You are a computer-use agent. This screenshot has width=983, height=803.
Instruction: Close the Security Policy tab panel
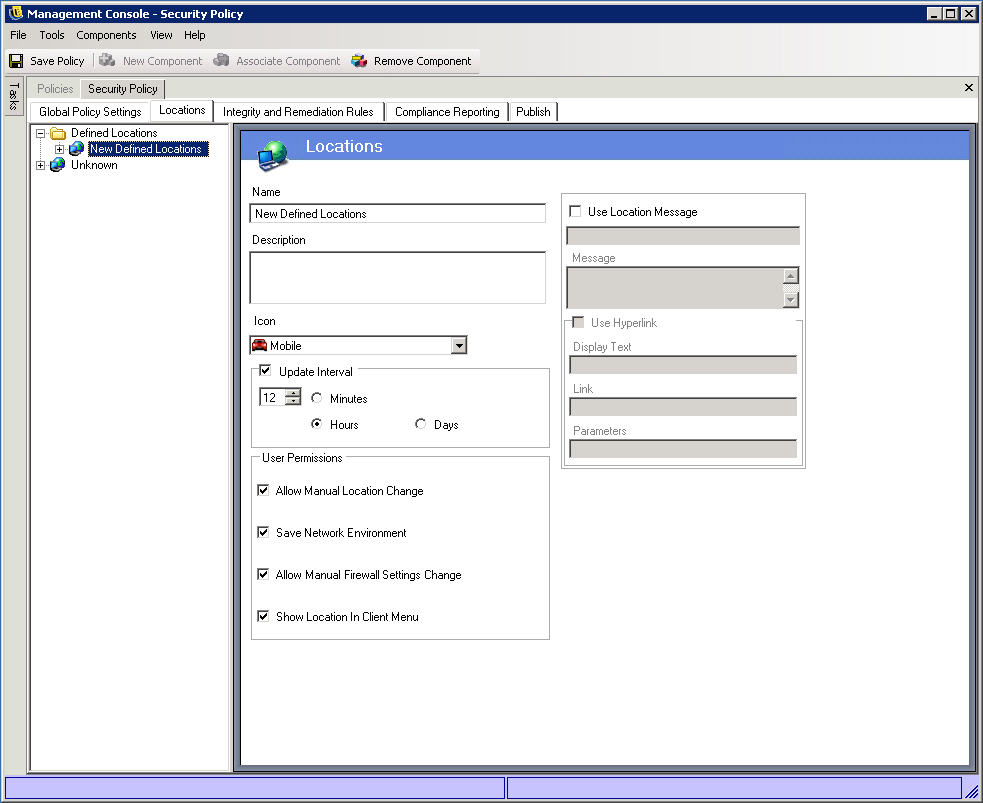[969, 88]
